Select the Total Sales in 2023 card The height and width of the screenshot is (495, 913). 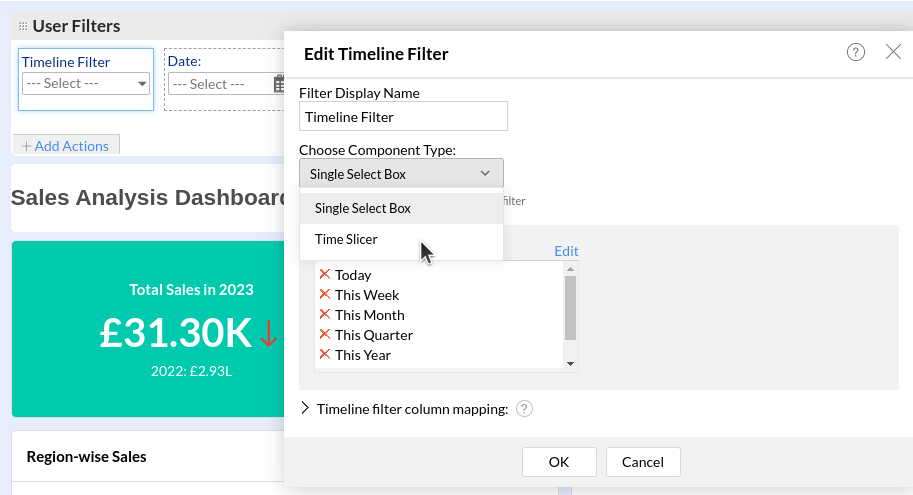(148, 329)
